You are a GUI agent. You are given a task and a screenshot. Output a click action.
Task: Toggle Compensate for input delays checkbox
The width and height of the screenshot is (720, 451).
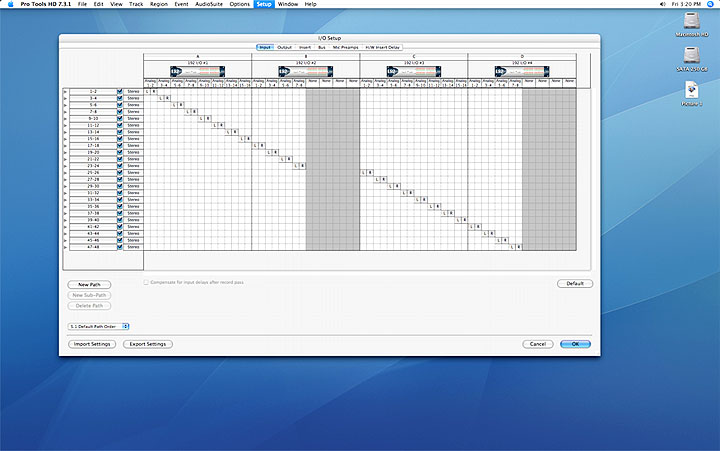click(x=146, y=282)
